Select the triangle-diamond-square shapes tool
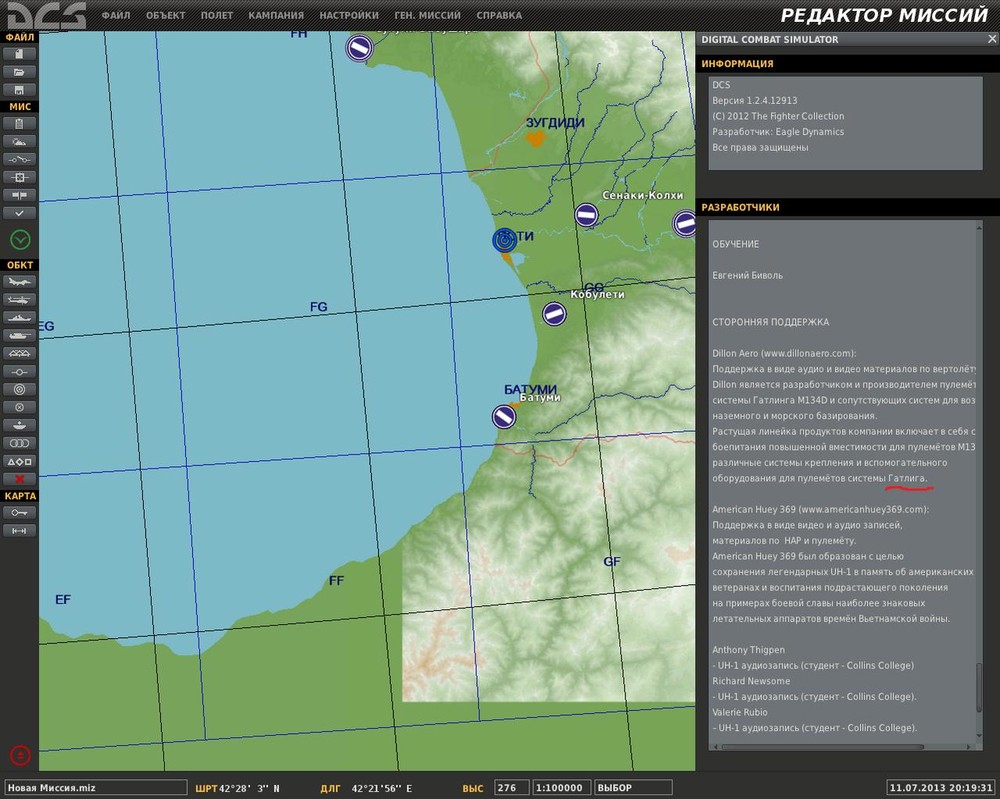Screen dimensions: 1000x799 pos(19,461)
